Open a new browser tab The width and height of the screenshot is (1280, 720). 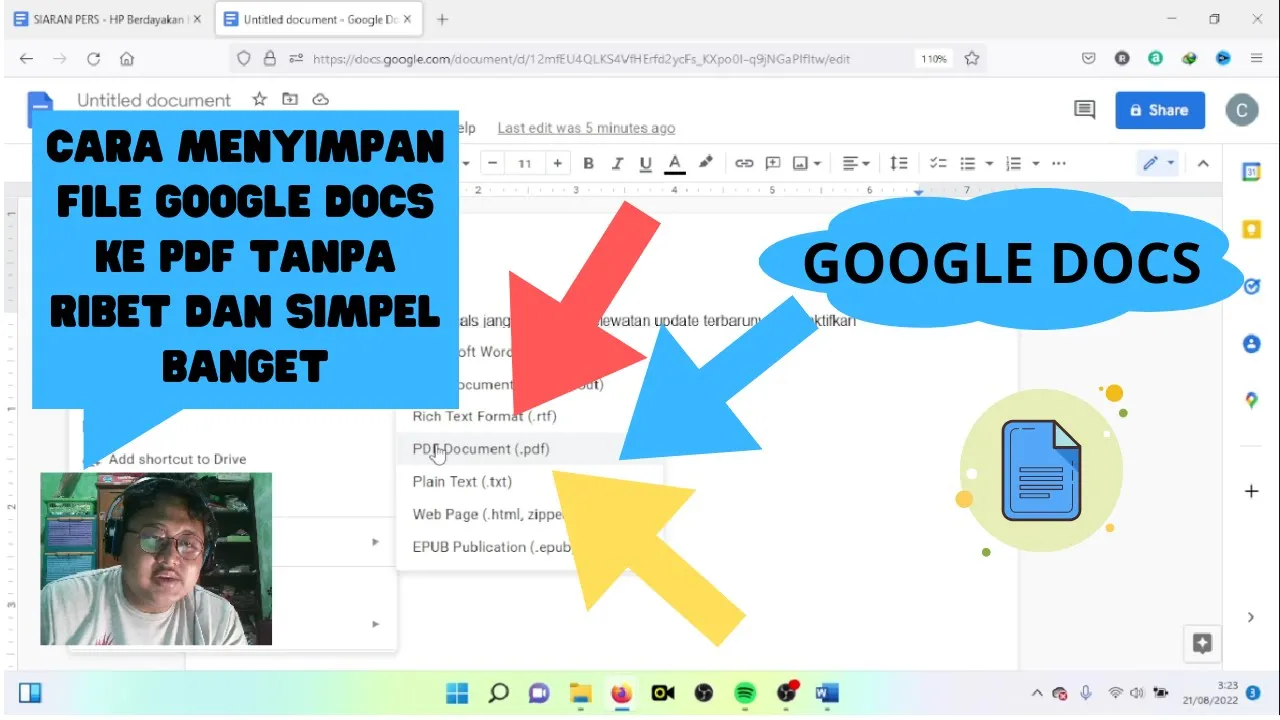pyautogui.click(x=442, y=19)
